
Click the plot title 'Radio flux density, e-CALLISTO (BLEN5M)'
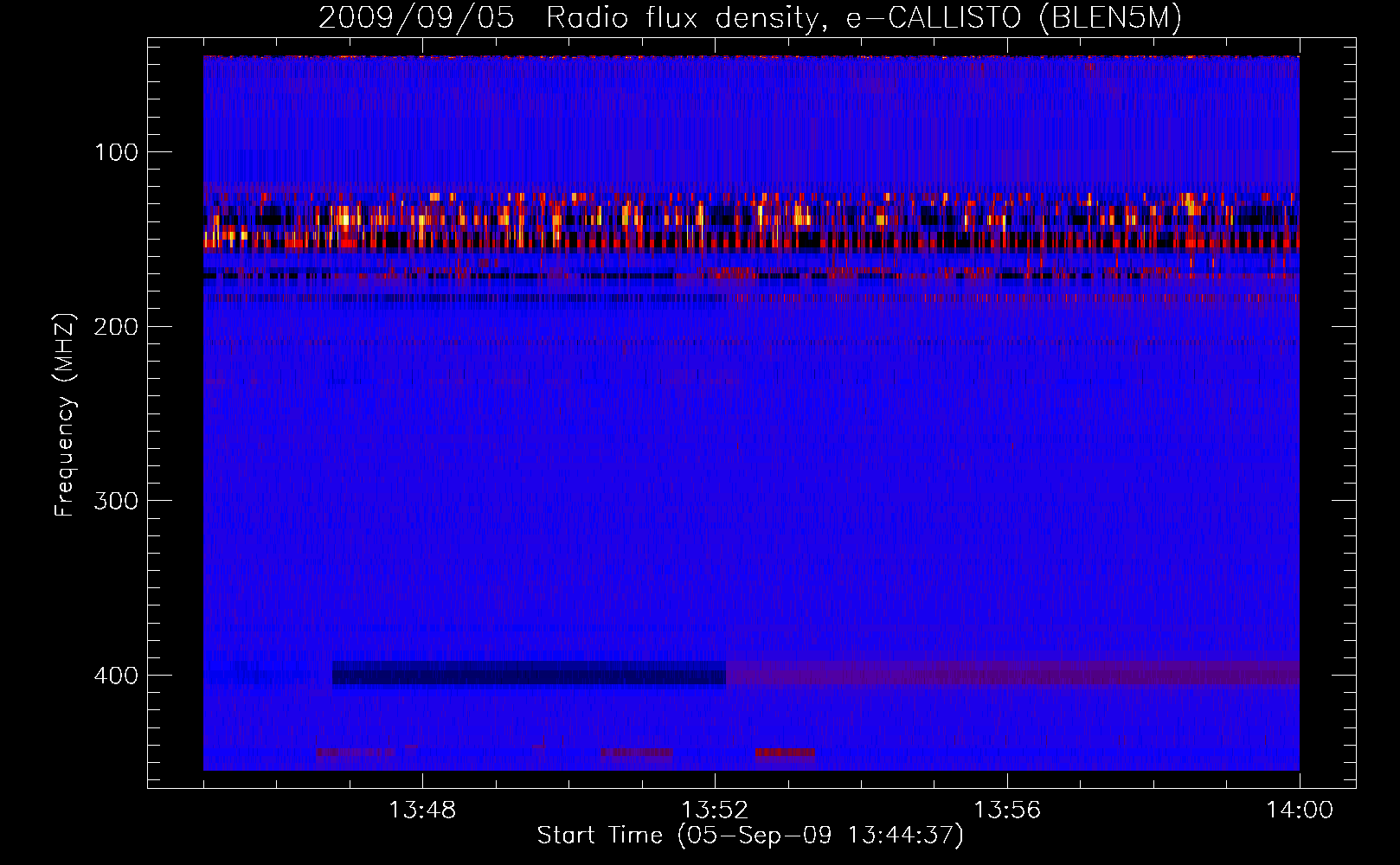[x=864, y=18]
